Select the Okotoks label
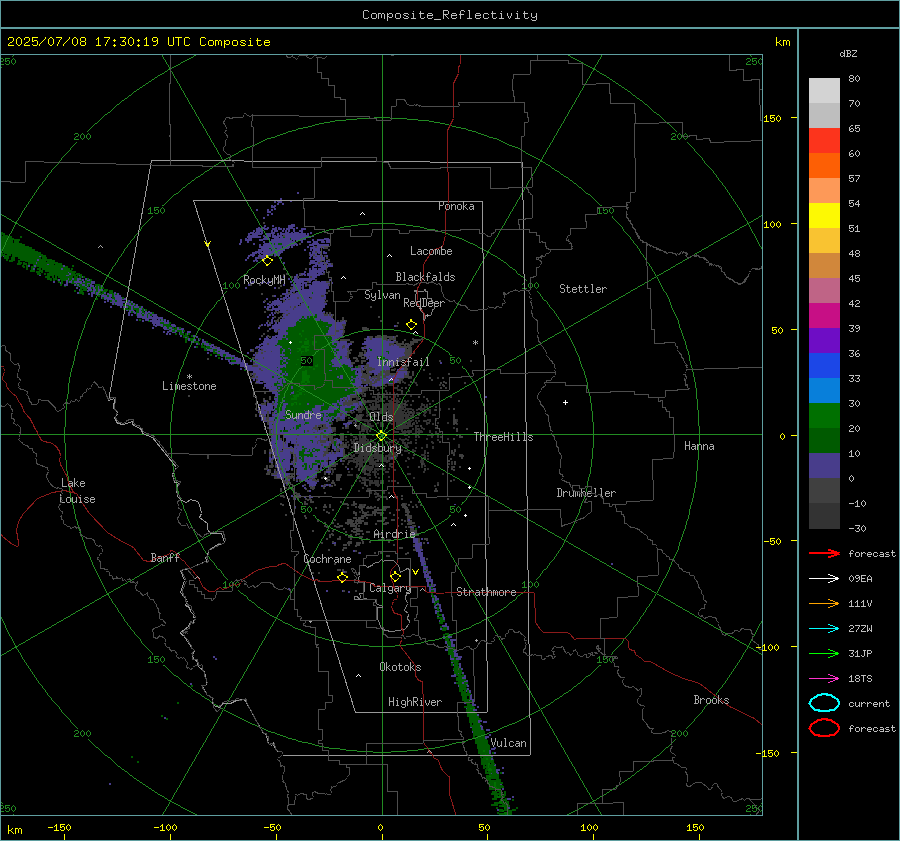The width and height of the screenshot is (900, 841). pos(400,667)
